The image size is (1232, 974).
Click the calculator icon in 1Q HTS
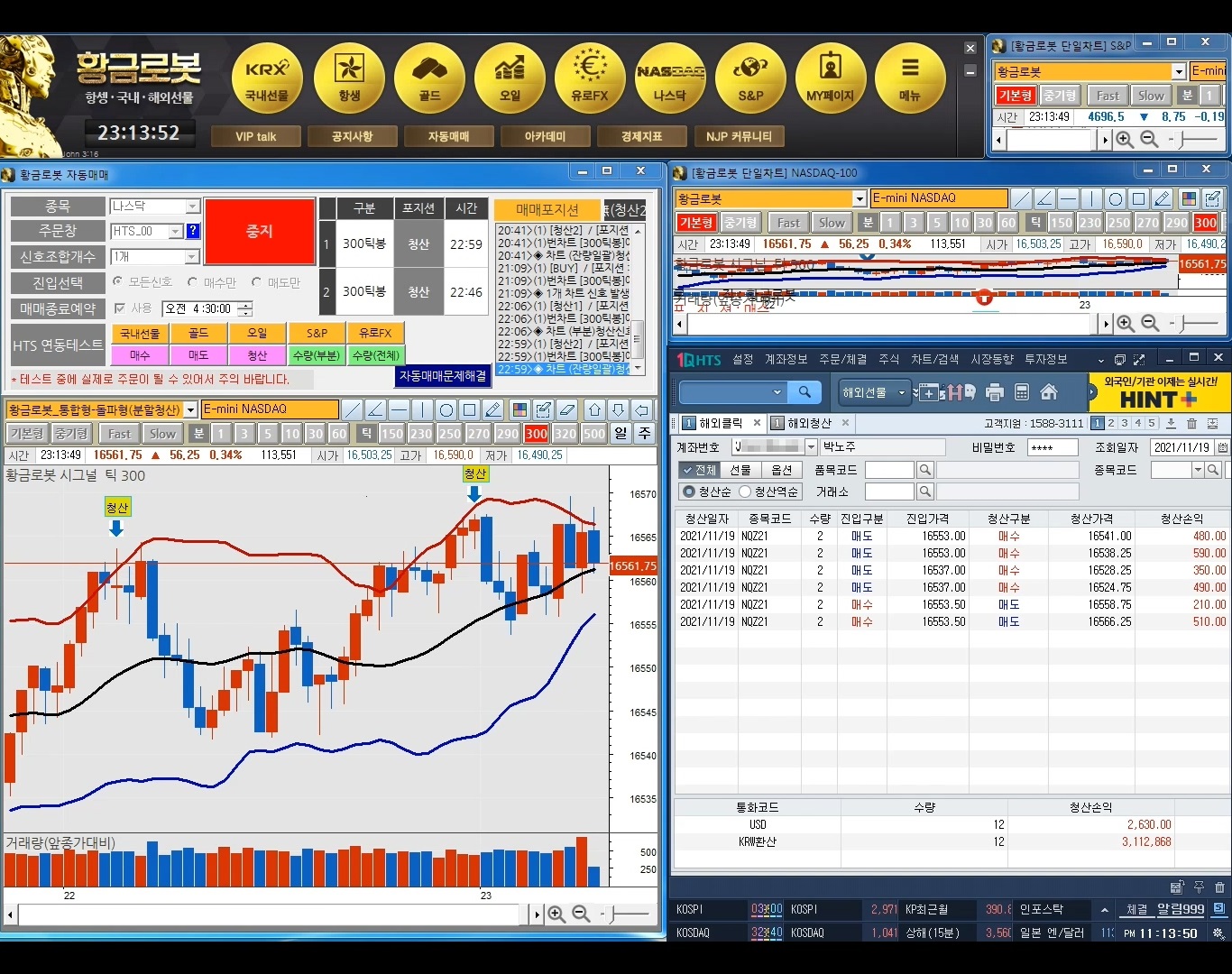(1022, 392)
